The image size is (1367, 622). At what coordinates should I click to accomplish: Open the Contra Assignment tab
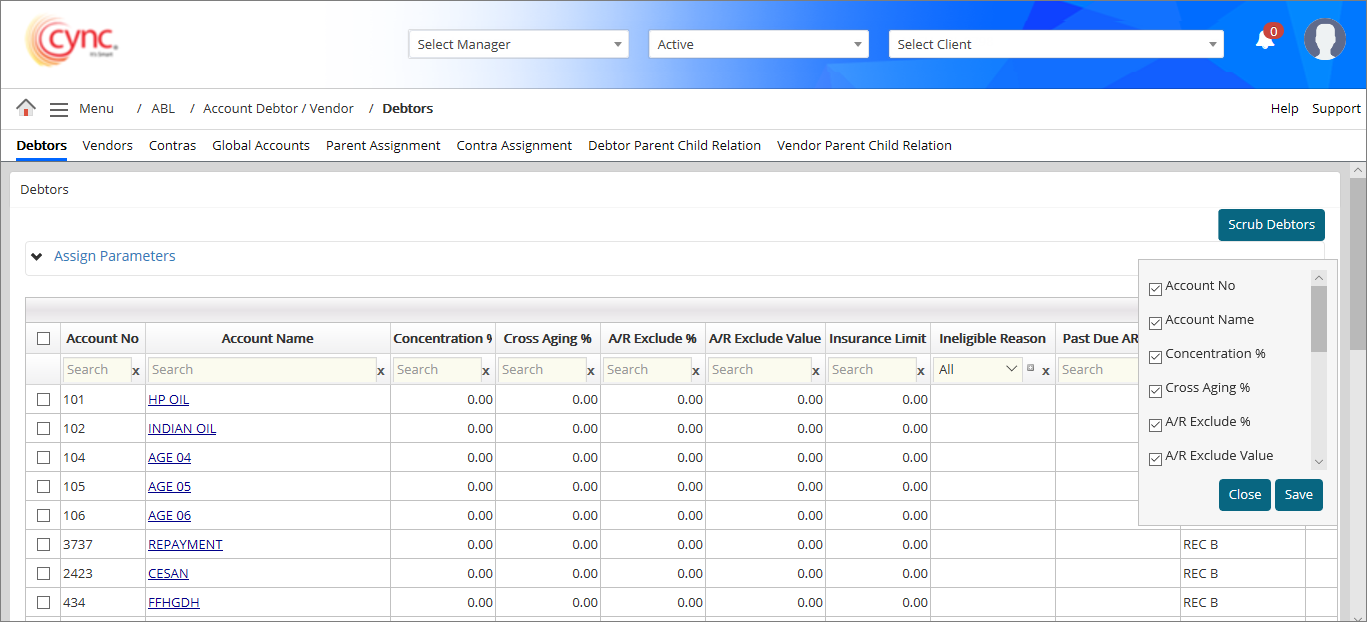[514, 146]
